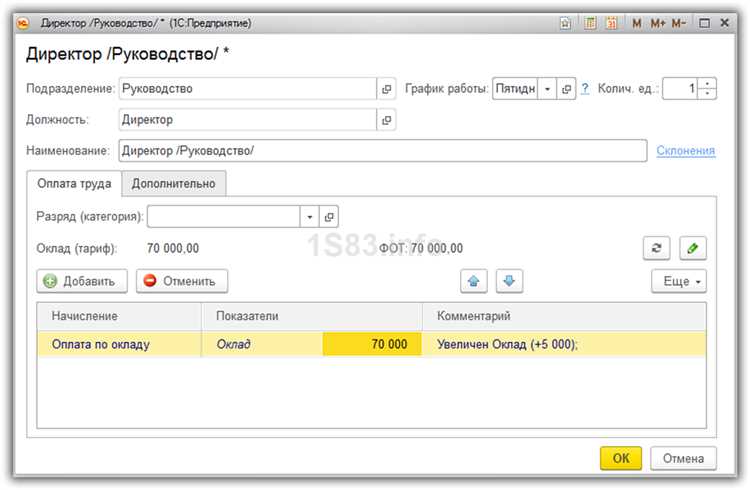Viewport: 750px width, 490px height.
Task: Click the M memory button in the title bar
Action: 637,23
